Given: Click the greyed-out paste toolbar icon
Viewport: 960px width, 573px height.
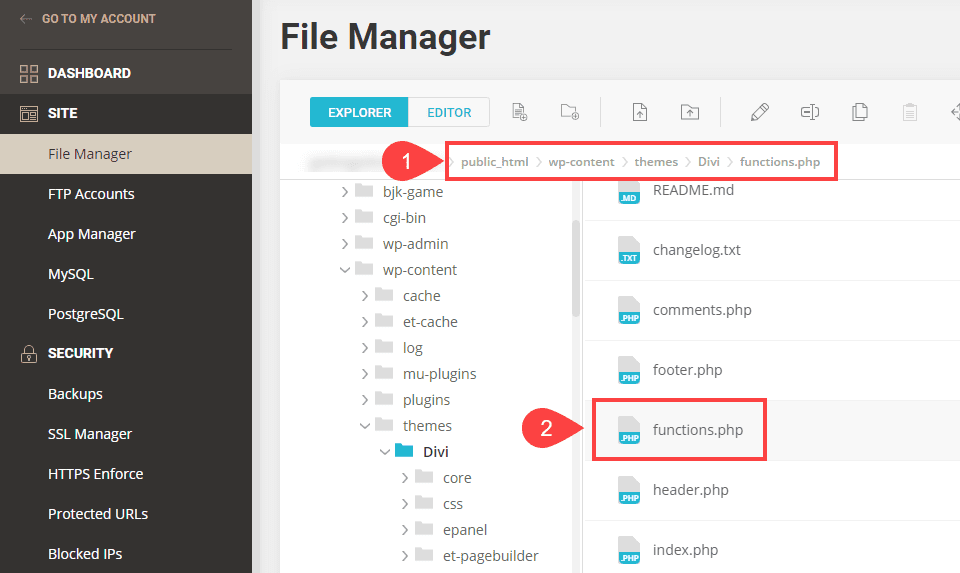Looking at the screenshot, I should 910,112.
